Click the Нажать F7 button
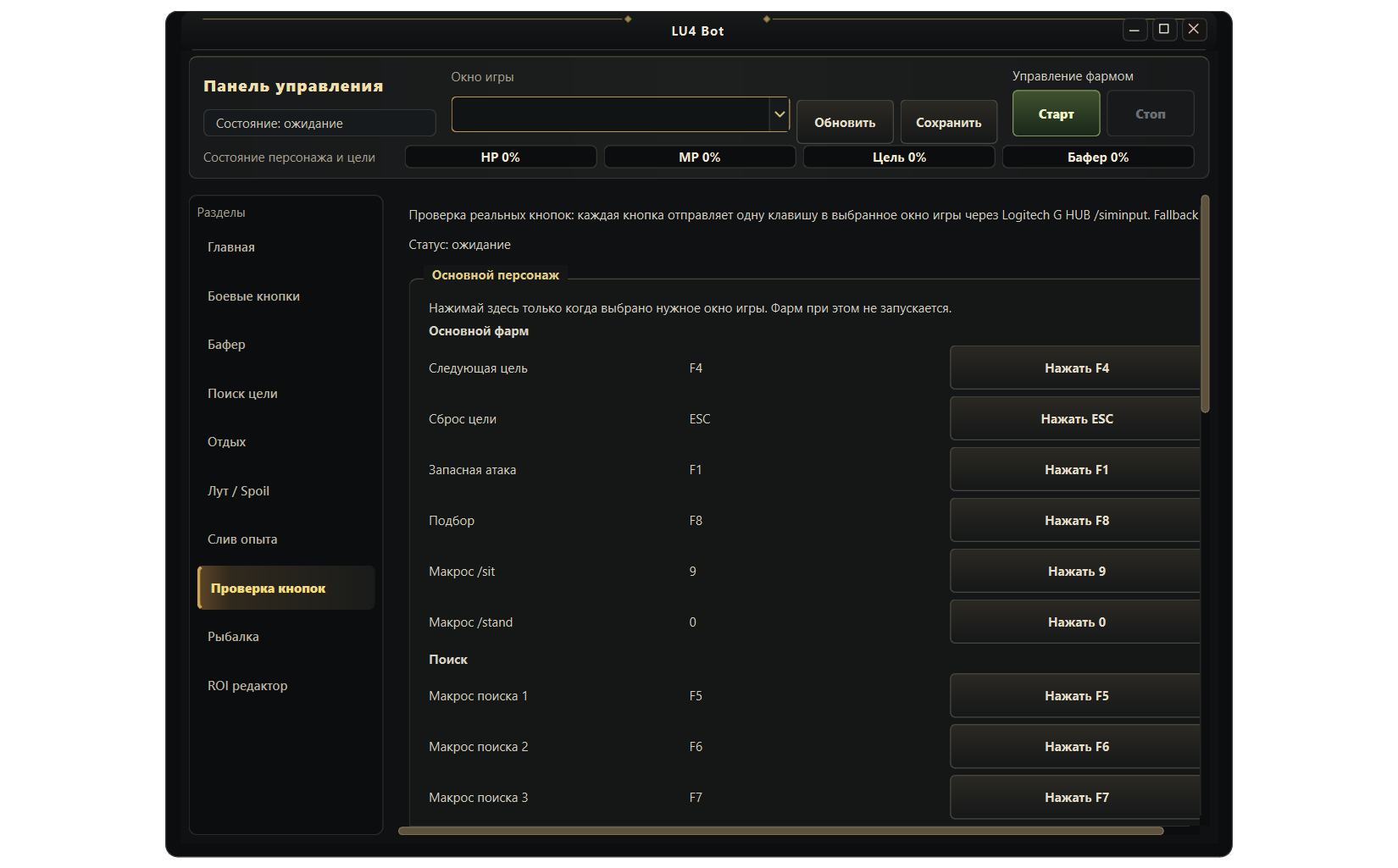 pyautogui.click(x=1075, y=797)
